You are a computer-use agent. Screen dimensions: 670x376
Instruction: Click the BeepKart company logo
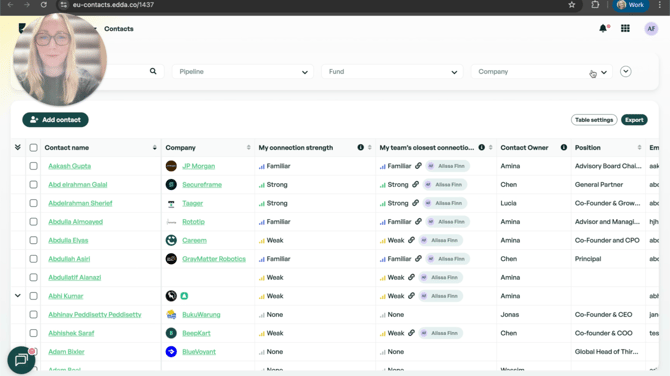click(x=171, y=333)
